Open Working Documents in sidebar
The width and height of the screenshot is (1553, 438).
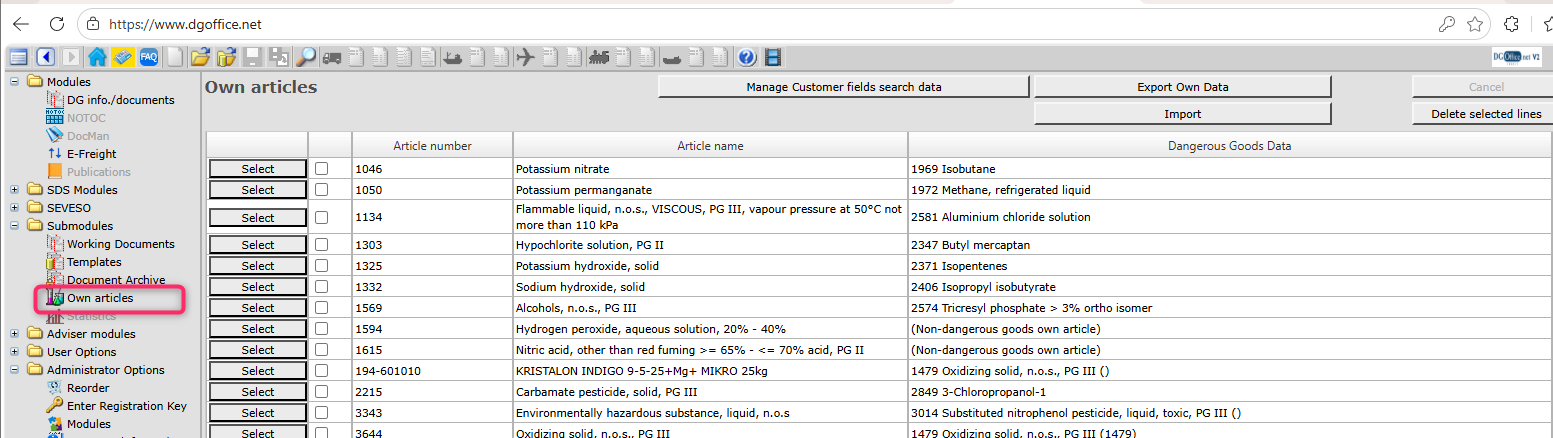[120, 244]
